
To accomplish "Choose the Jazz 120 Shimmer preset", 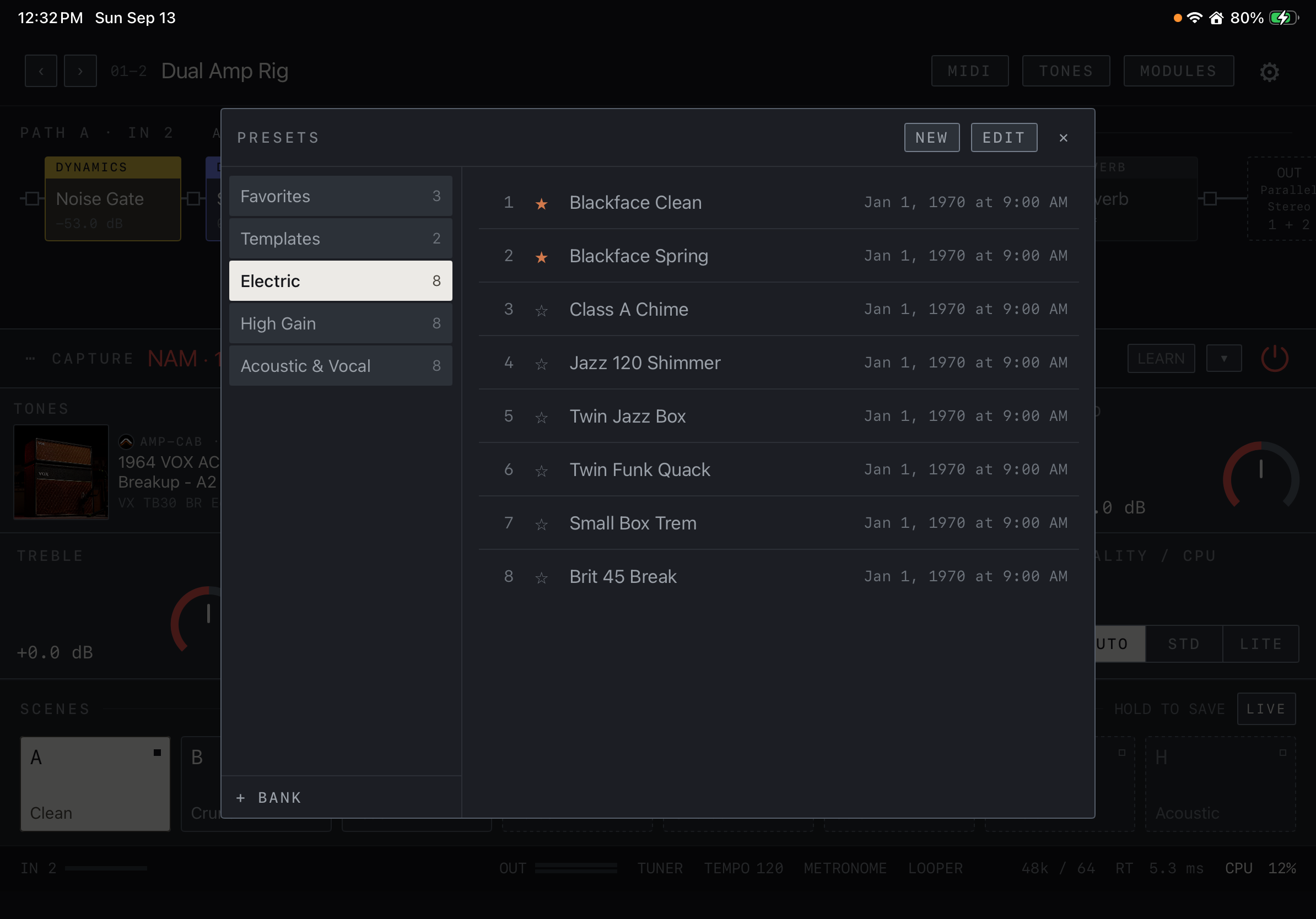I will (778, 363).
